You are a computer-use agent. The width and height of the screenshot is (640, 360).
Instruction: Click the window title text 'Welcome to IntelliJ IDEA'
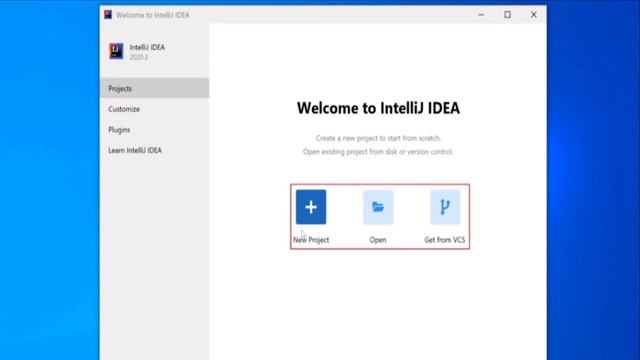coord(153,15)
